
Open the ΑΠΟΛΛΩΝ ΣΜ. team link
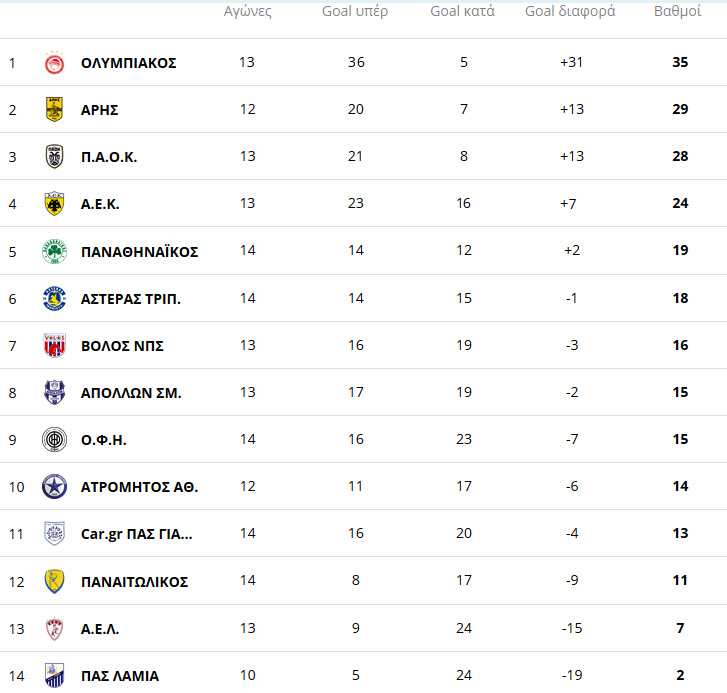click(x=131, y=393)
